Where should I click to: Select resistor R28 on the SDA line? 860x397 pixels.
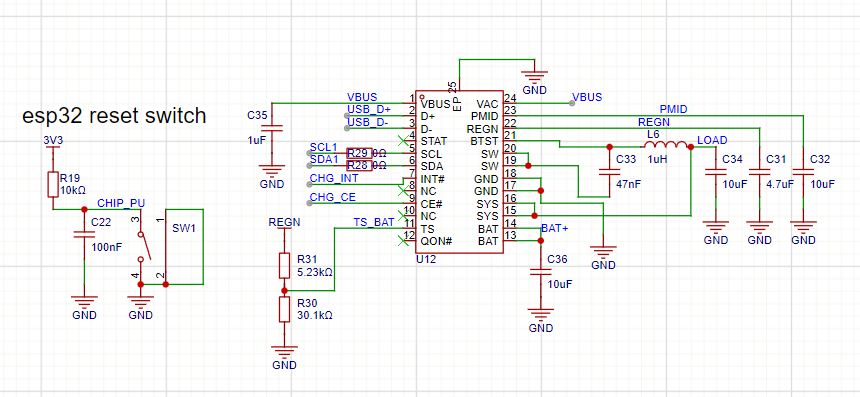pos(359,165)
